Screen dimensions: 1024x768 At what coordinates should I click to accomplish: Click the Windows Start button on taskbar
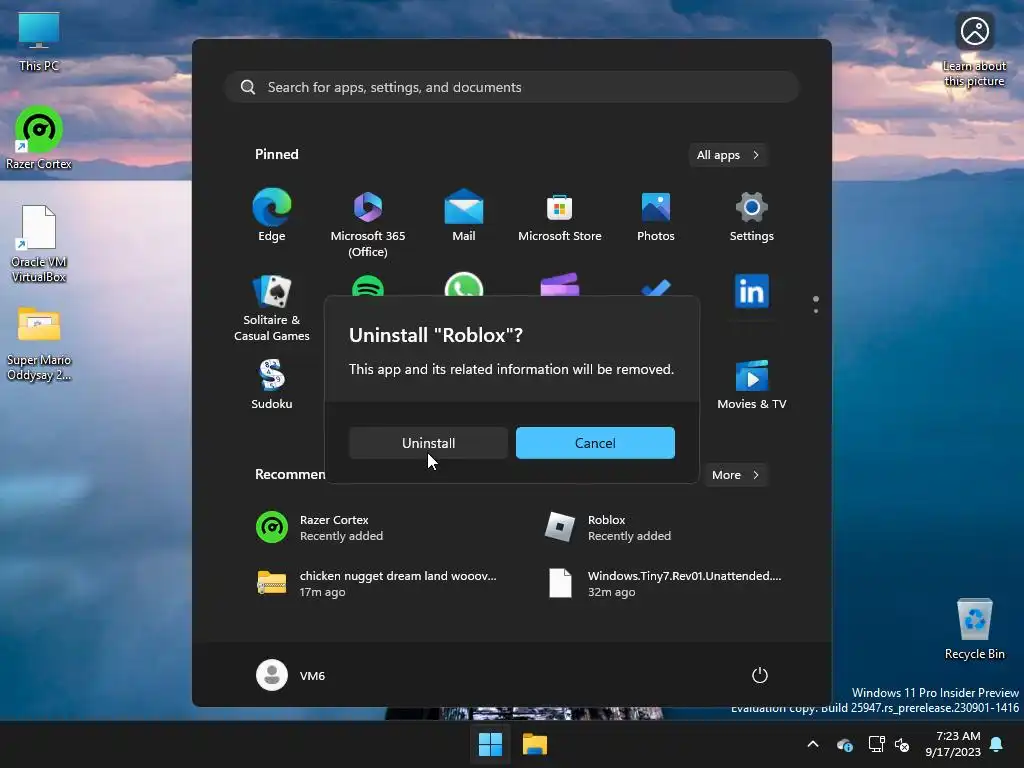pyautogui.click(x=490, y=744)
